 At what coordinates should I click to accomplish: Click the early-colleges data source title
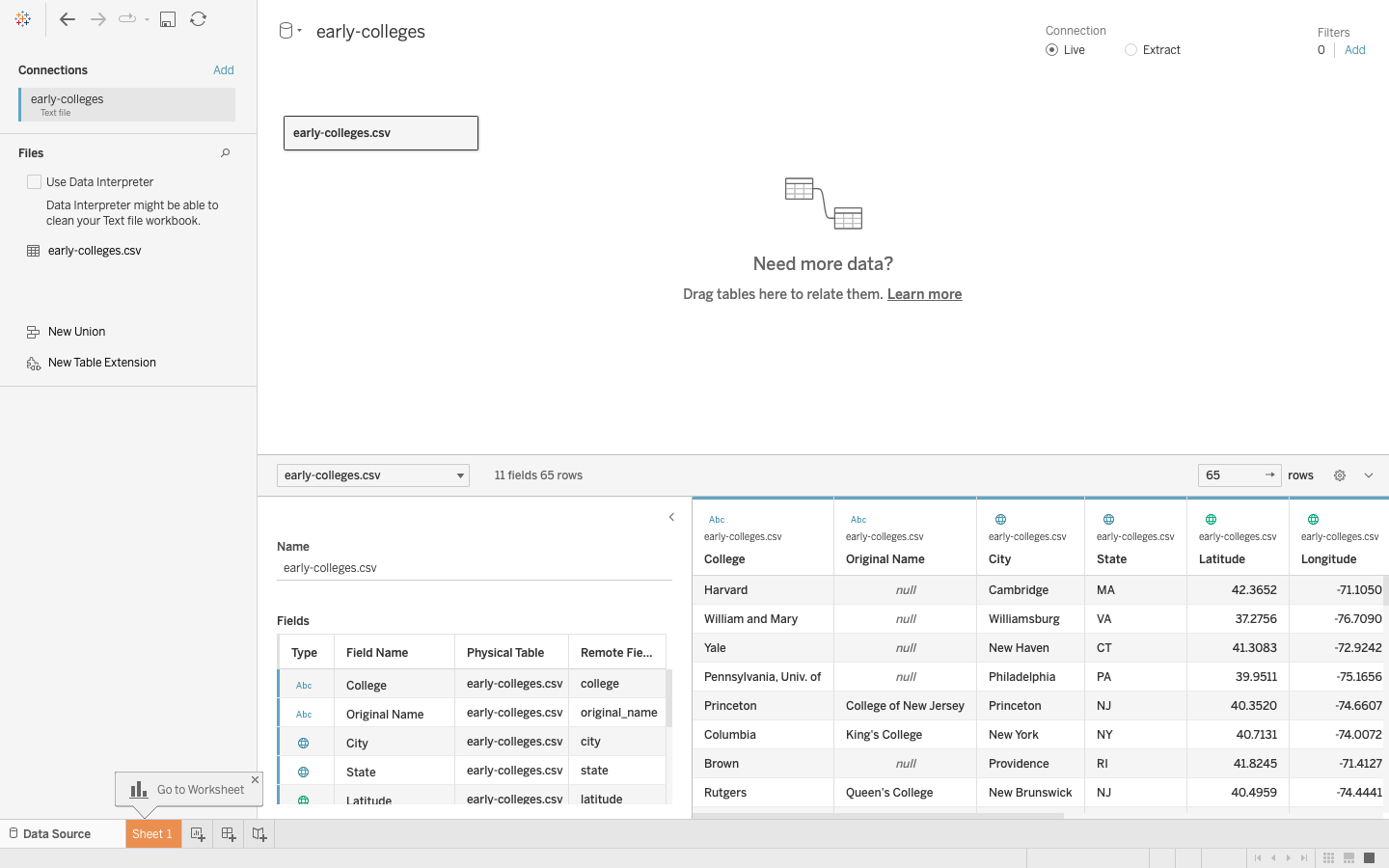click(370, 32)
